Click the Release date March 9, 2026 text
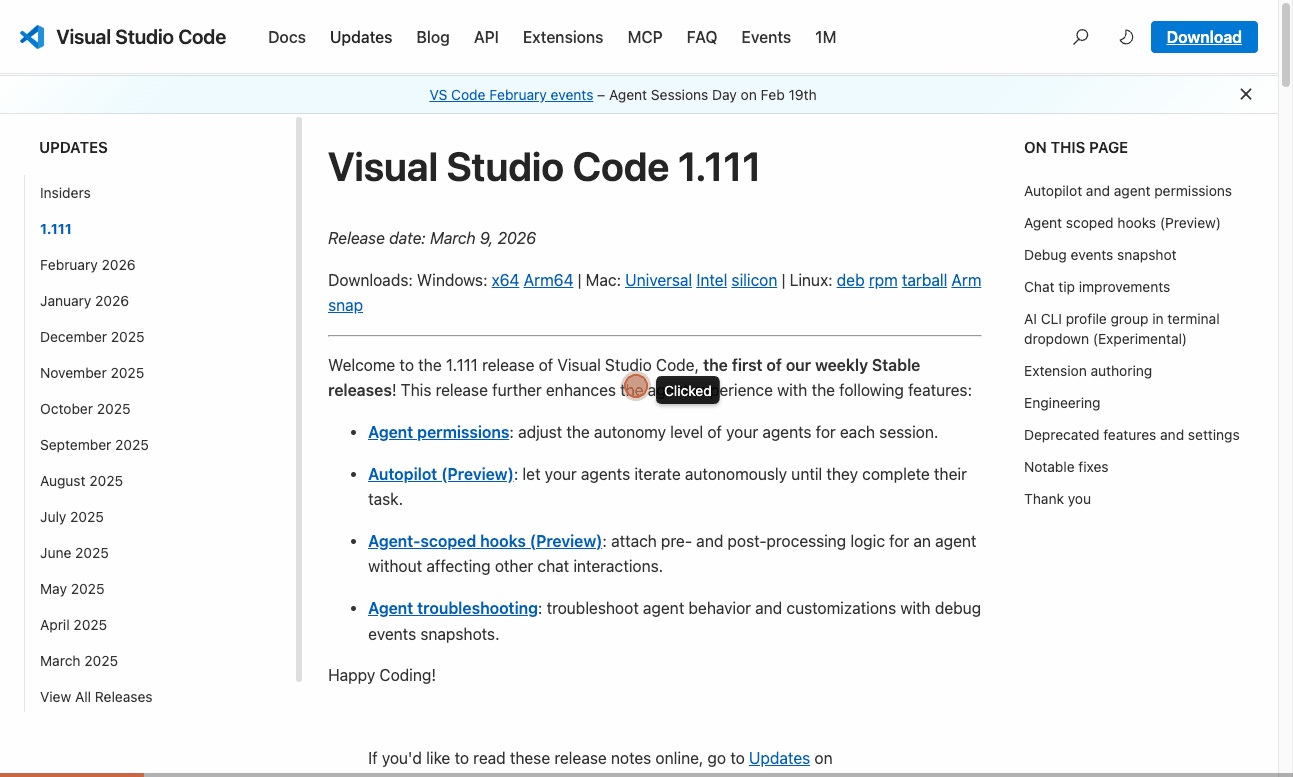The width and height of the screenshot is (1293, 777). point(432,238)
